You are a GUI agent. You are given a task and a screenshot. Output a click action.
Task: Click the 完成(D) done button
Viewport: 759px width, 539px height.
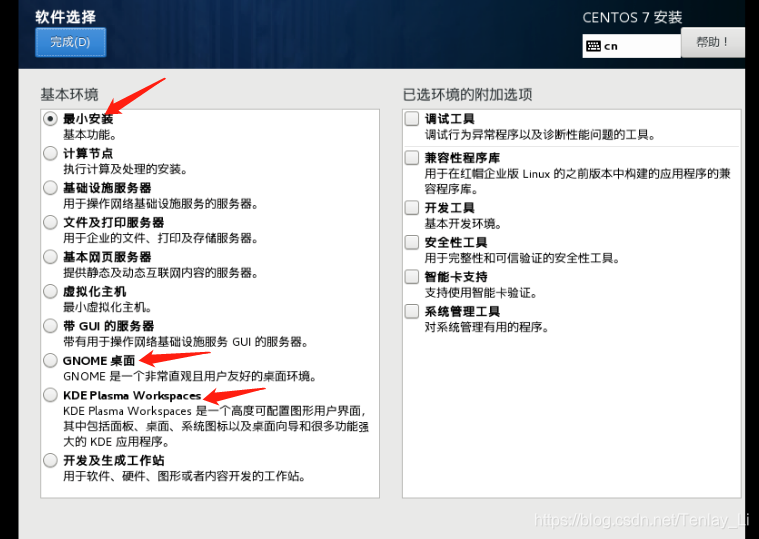[70, 42]
